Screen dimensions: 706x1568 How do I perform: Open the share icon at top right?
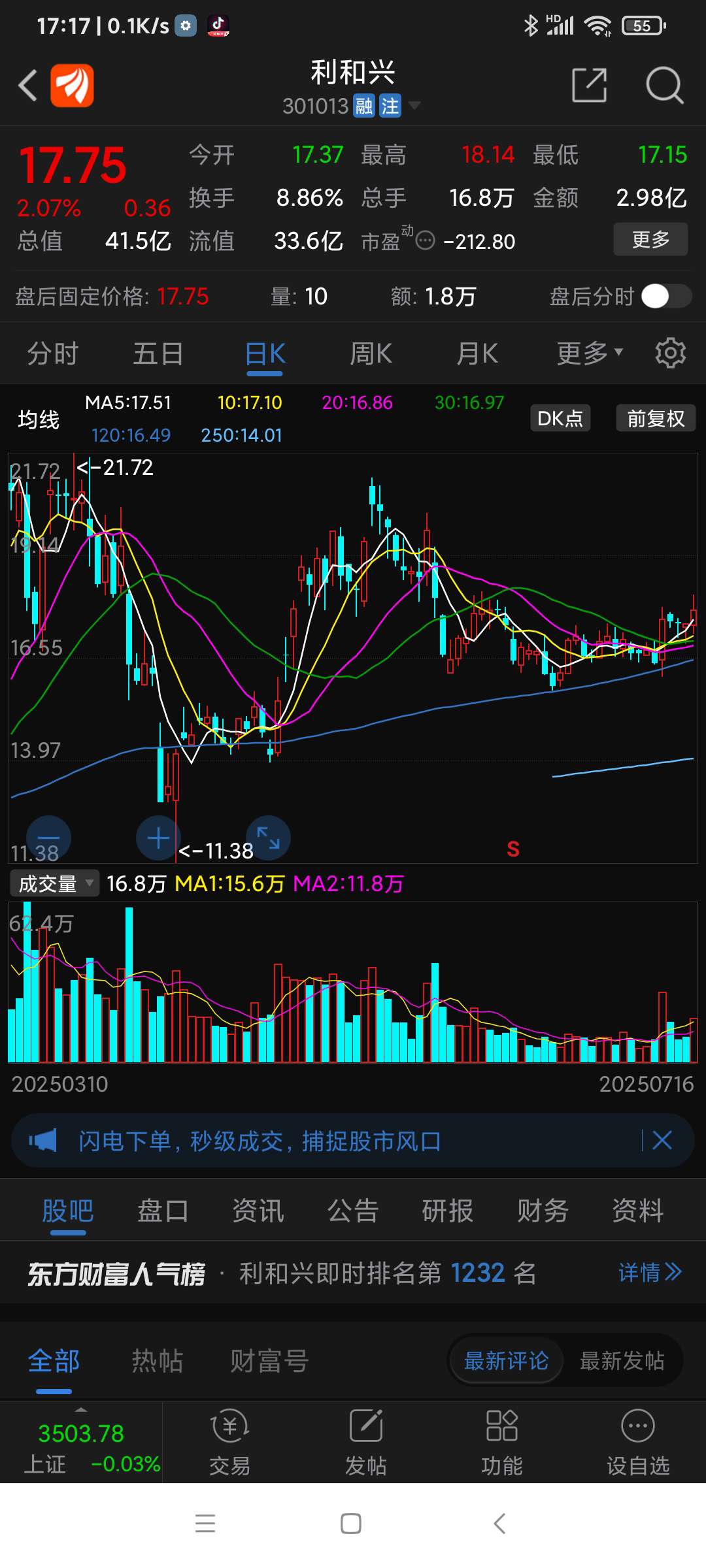tap(589, 85)
